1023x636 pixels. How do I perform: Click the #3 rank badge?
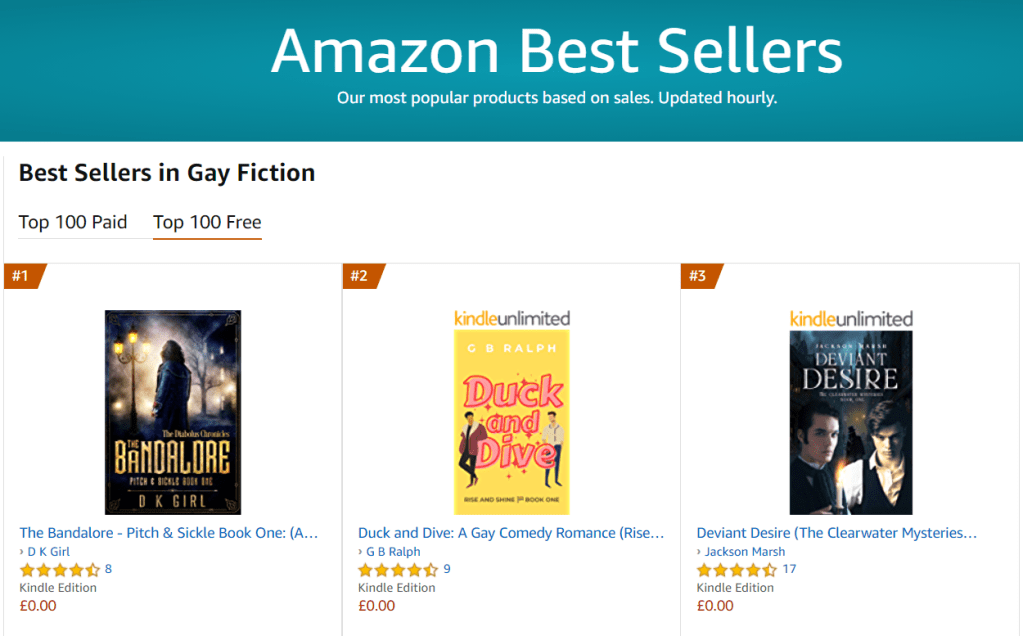698,276
